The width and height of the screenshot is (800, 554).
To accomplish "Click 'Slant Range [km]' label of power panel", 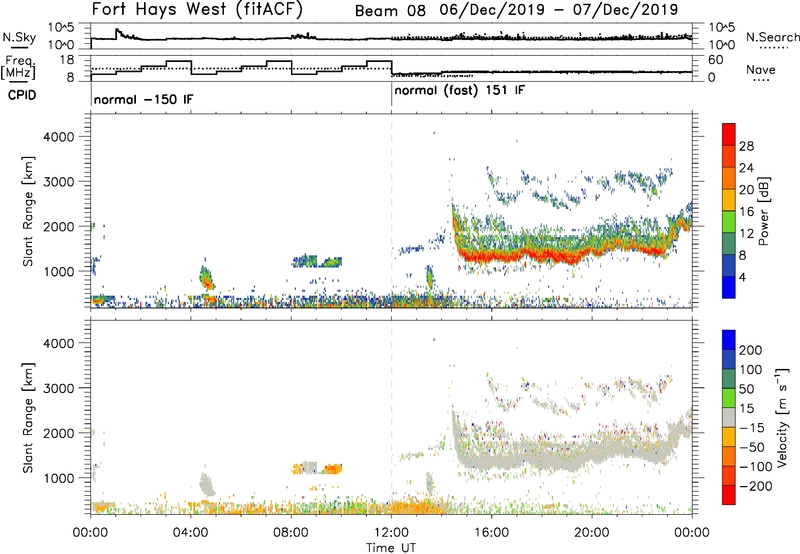I will tap(28, 211).
